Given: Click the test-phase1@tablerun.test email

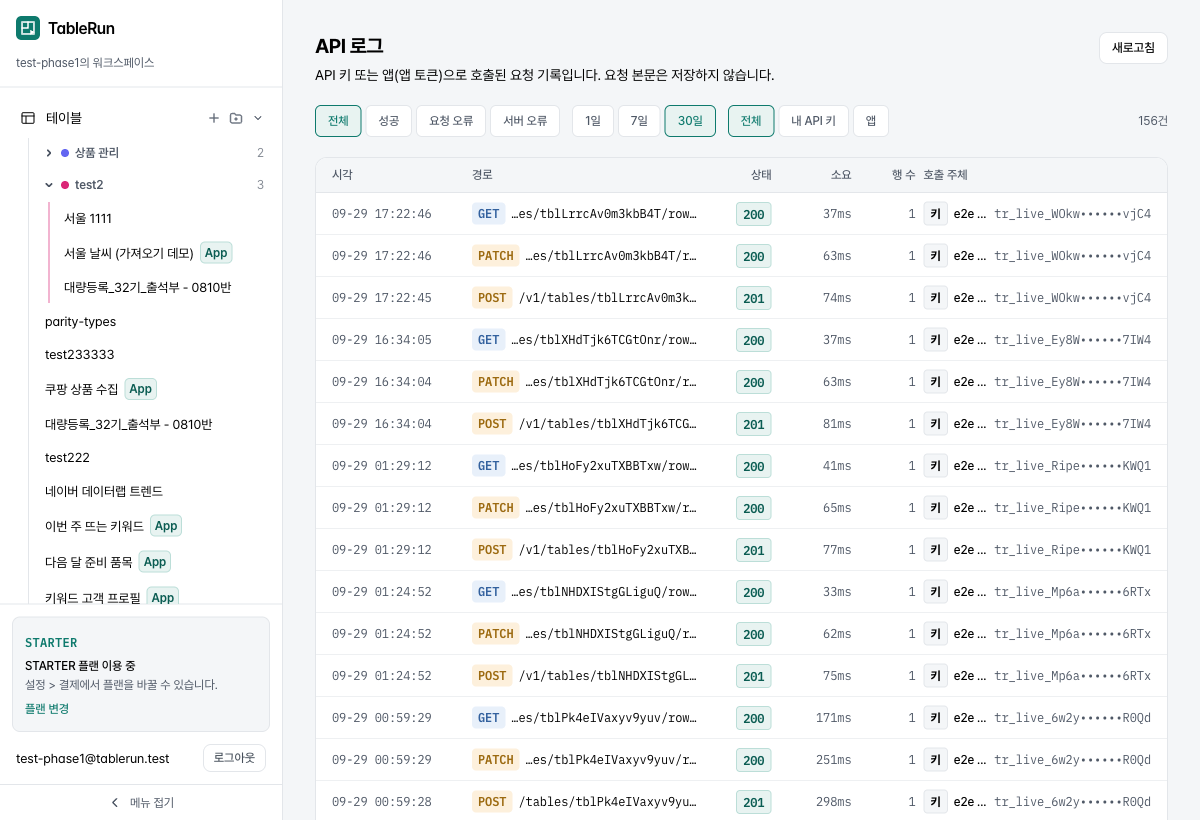Looking at the screenshot, I should [93, 758].
